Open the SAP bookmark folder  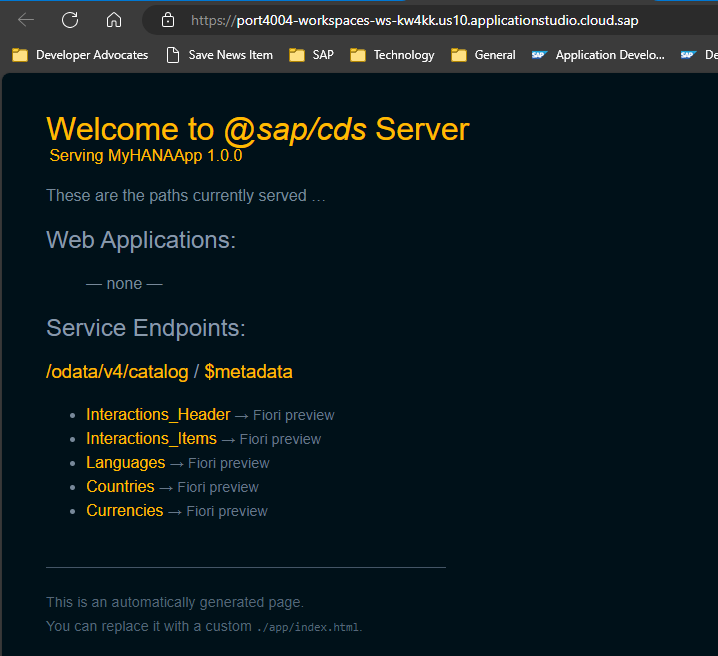click(311, 55)
